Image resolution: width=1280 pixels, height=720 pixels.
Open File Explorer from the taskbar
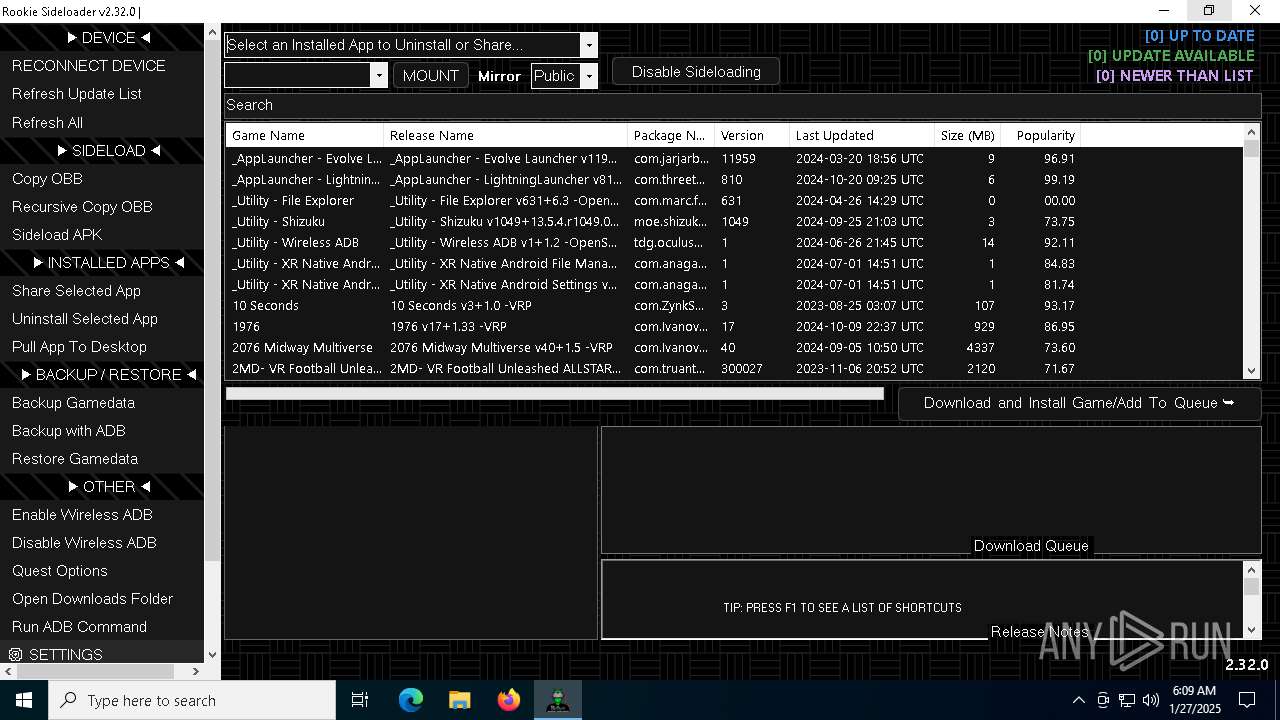pyautogui.click(x=459, y=700)
